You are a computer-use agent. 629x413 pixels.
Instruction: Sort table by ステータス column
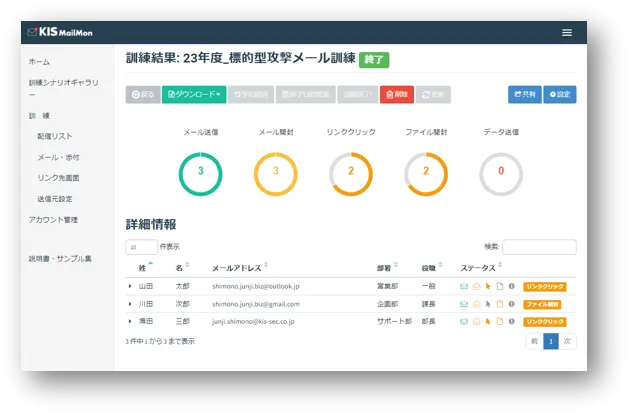pos(481,268)
